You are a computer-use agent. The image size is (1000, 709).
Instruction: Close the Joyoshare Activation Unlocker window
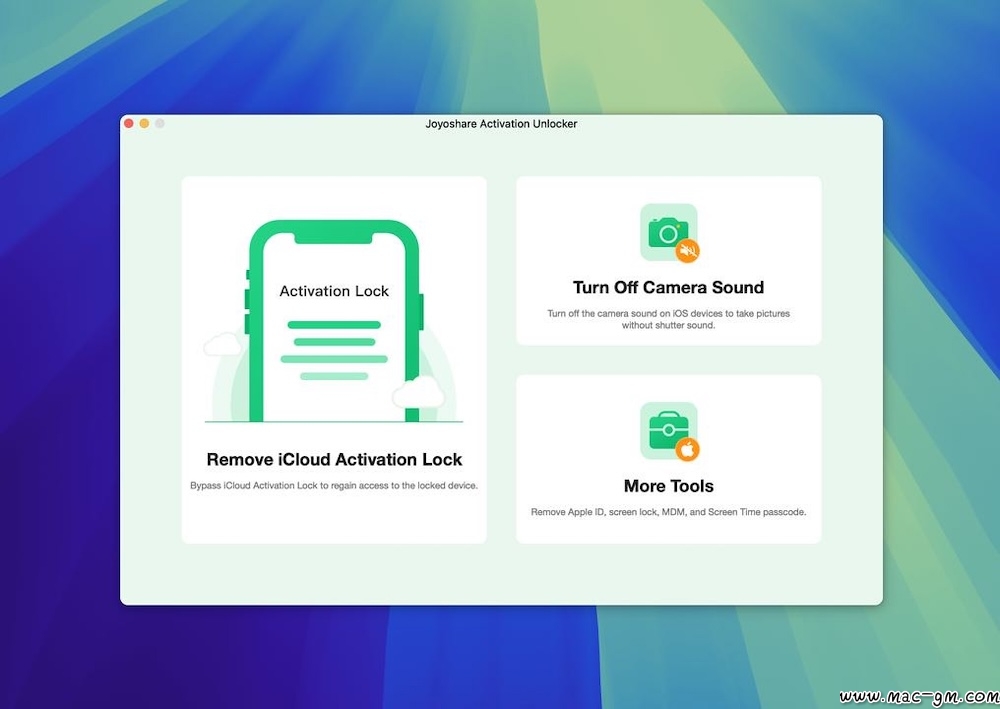pyautogui.click(x=129, y=124)
